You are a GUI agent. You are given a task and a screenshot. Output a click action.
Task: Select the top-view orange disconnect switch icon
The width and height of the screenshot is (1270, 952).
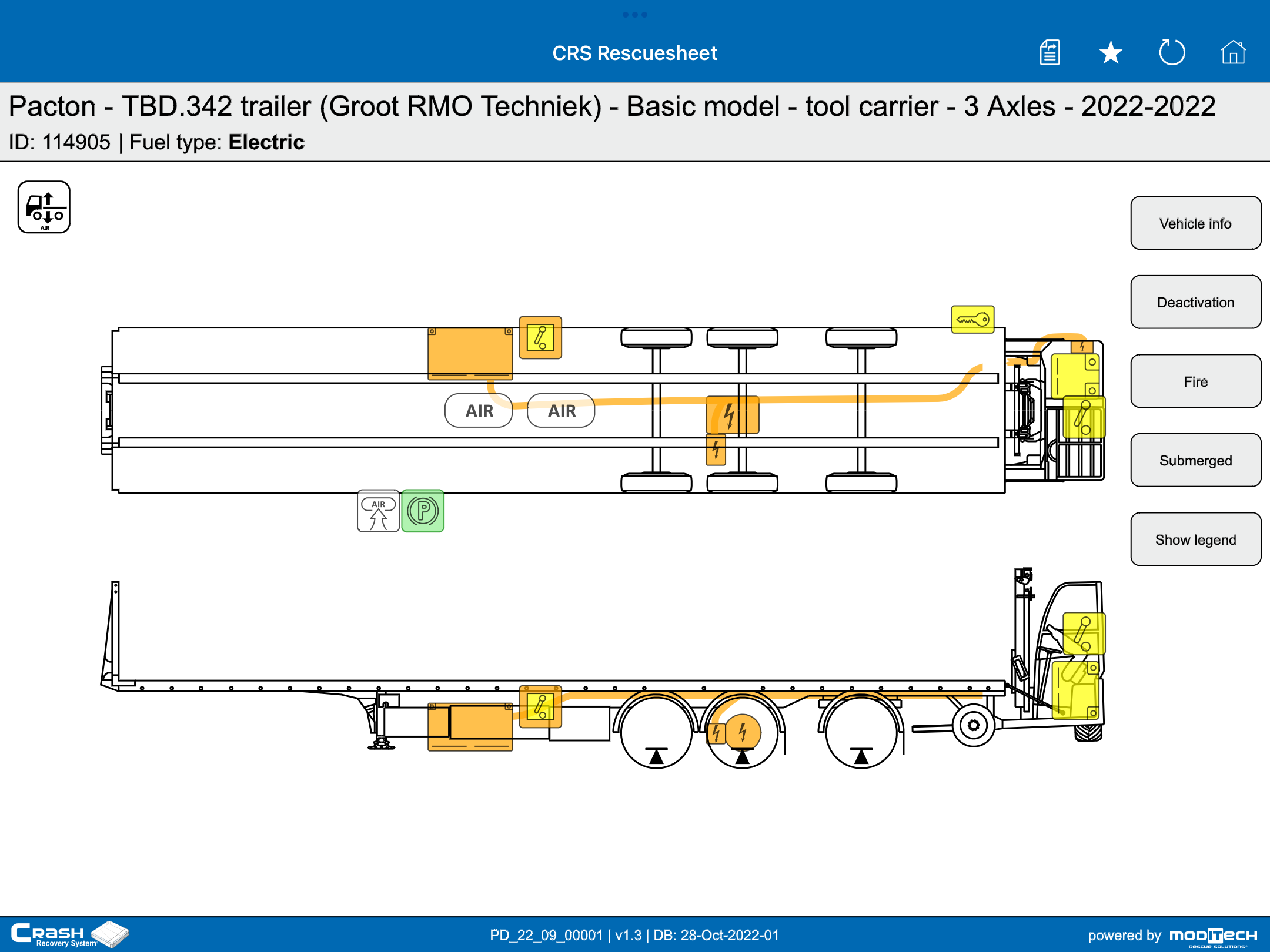(540, 338)
